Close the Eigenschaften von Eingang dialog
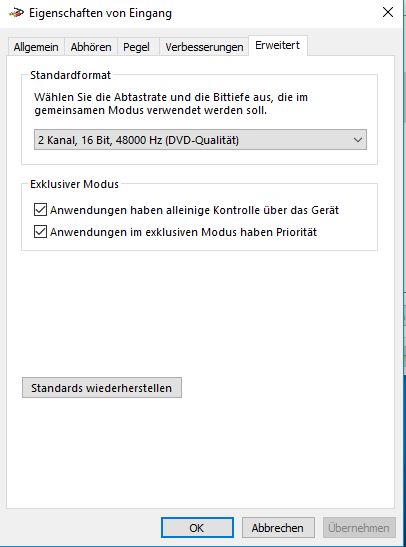Viewport: 406px width, 547px height. coord(388,13)
